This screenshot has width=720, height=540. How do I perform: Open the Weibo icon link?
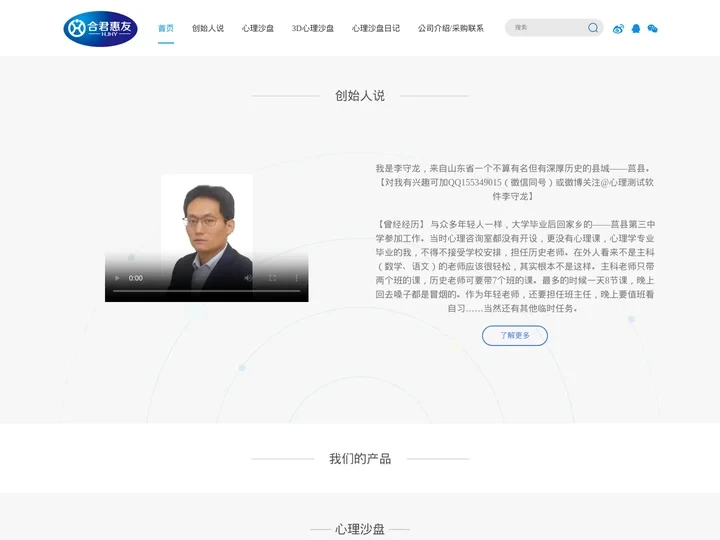(618, 29)
